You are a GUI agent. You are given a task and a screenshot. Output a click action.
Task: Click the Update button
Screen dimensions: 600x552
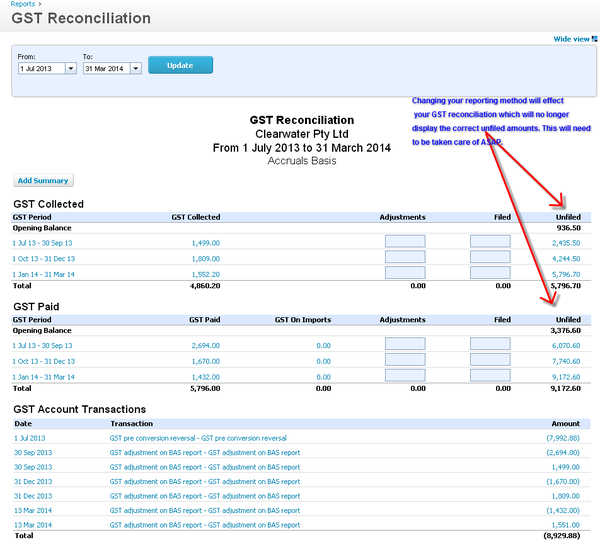(x=180, y=65)
